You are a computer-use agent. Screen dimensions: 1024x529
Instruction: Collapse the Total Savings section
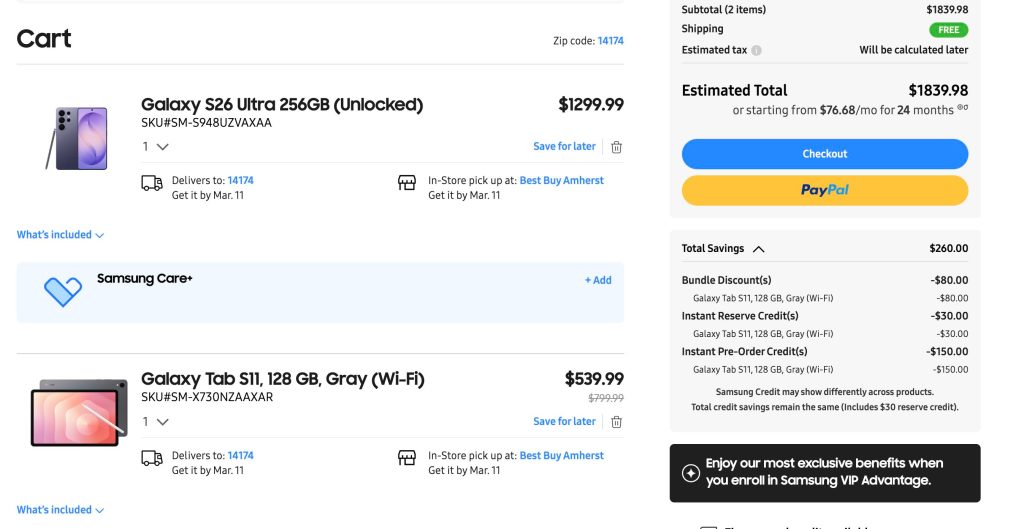[x=758, y=249]
